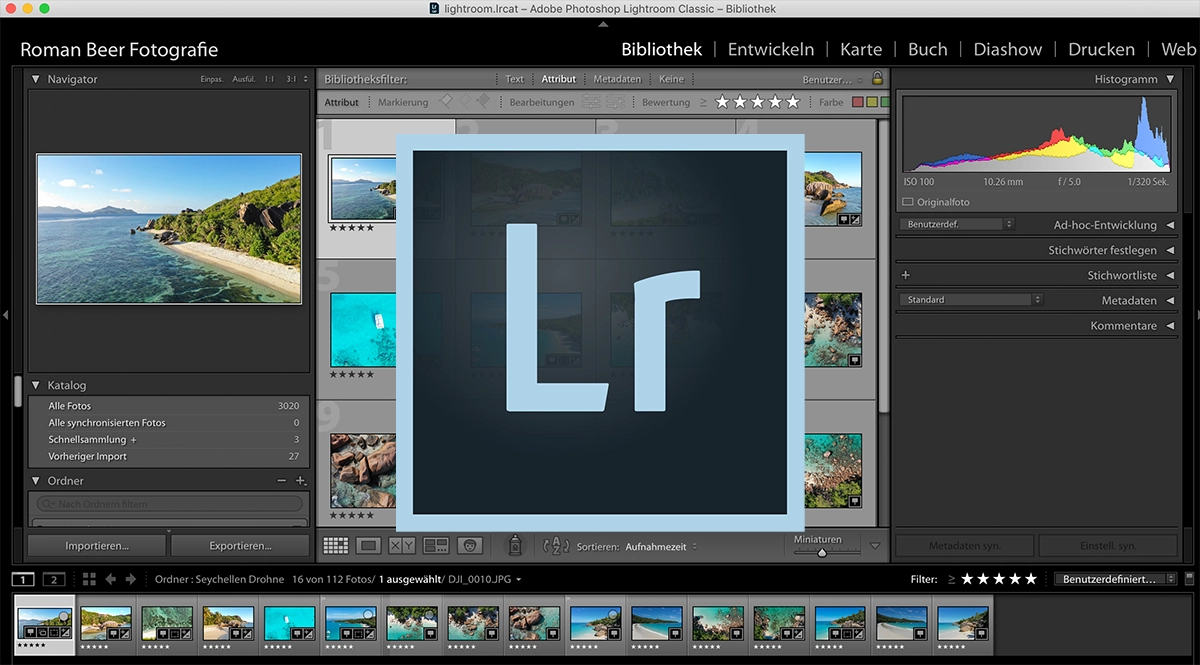Reverse sort direction with A-Z icon
The height and width of the screenshot is (665, 1200).
coord(555,546)
